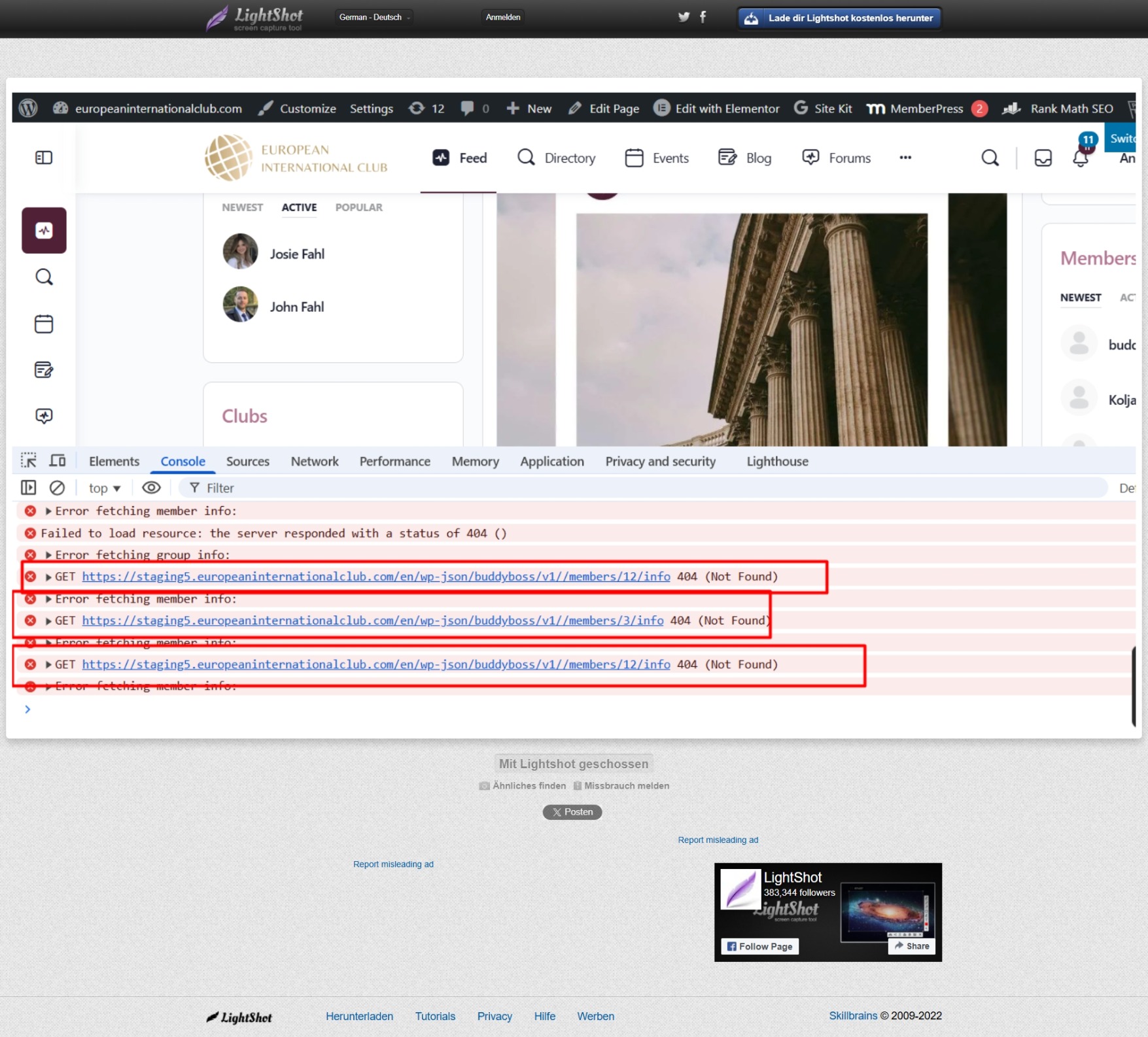This screenshot has width=1148, height=1037.
Task: Toggle the live expression eye icon
Action: pos(151,488)
